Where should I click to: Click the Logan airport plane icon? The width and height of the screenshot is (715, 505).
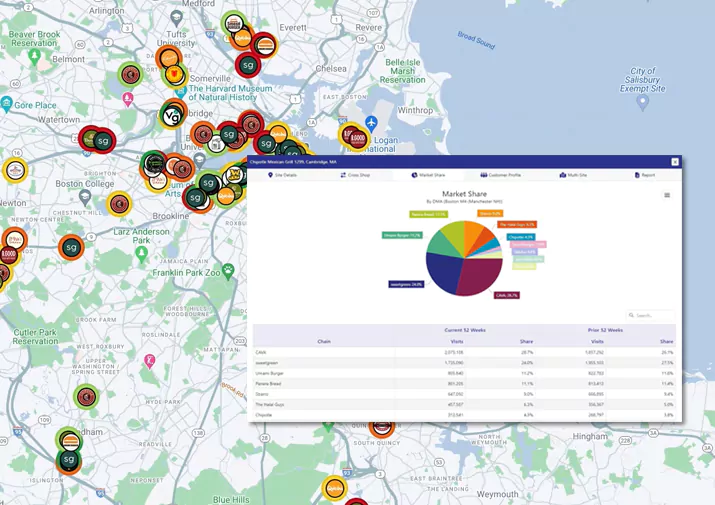[x=372, y=123]
